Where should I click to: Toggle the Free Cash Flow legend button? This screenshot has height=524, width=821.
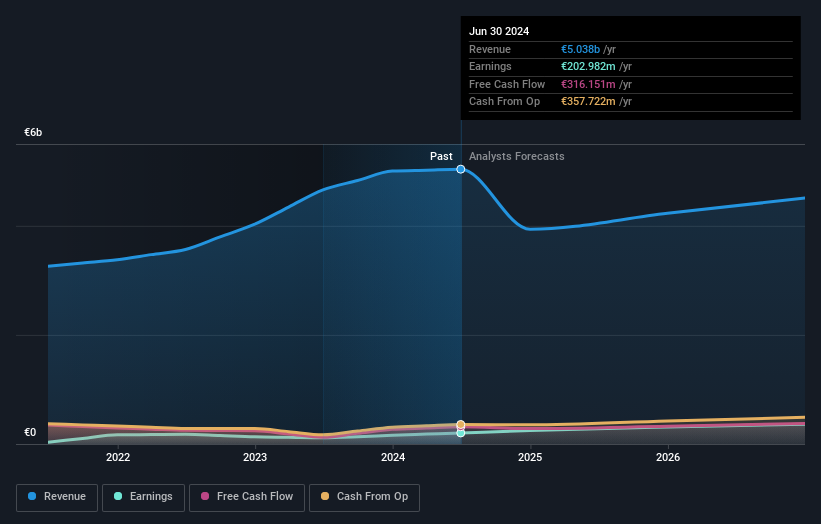(x=247, y=497)
